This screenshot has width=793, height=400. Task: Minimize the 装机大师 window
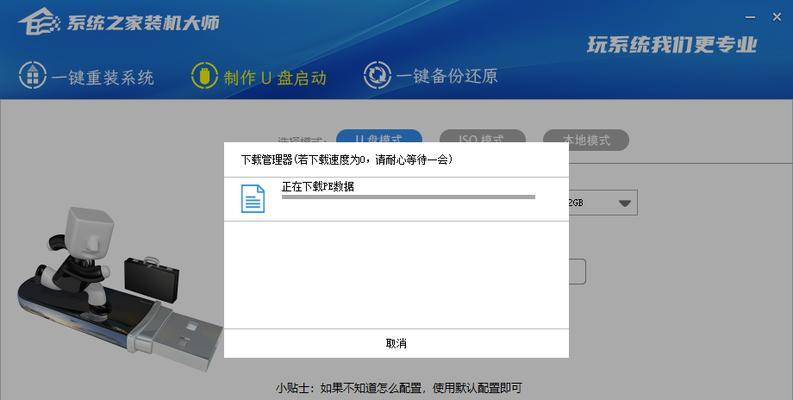[750, 17]
